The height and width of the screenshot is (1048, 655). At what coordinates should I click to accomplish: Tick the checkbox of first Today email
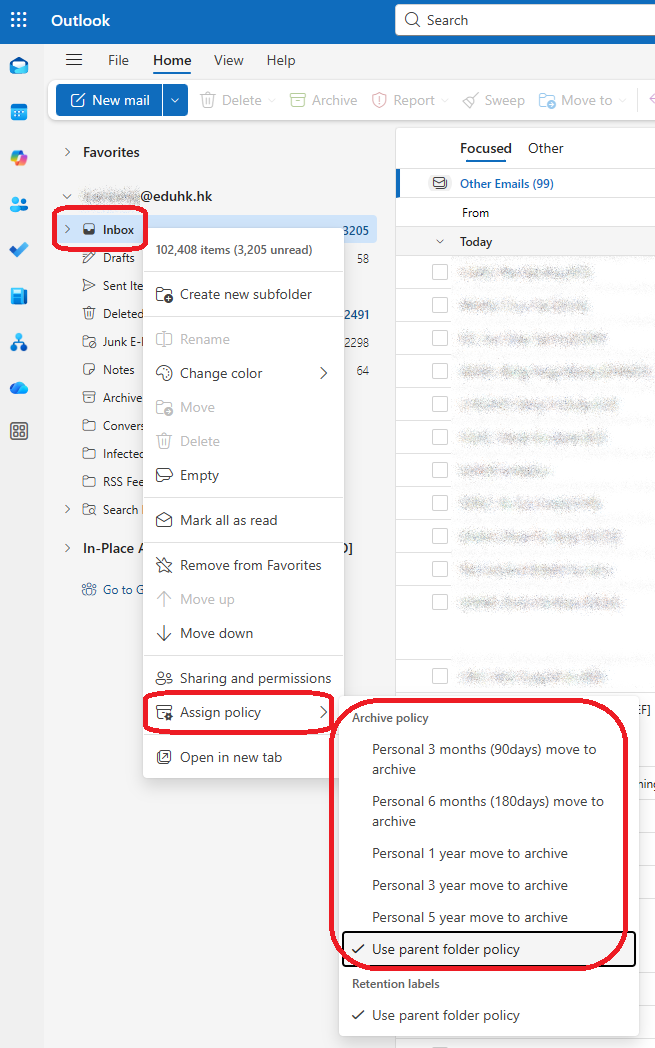click(x=440, y=272)
